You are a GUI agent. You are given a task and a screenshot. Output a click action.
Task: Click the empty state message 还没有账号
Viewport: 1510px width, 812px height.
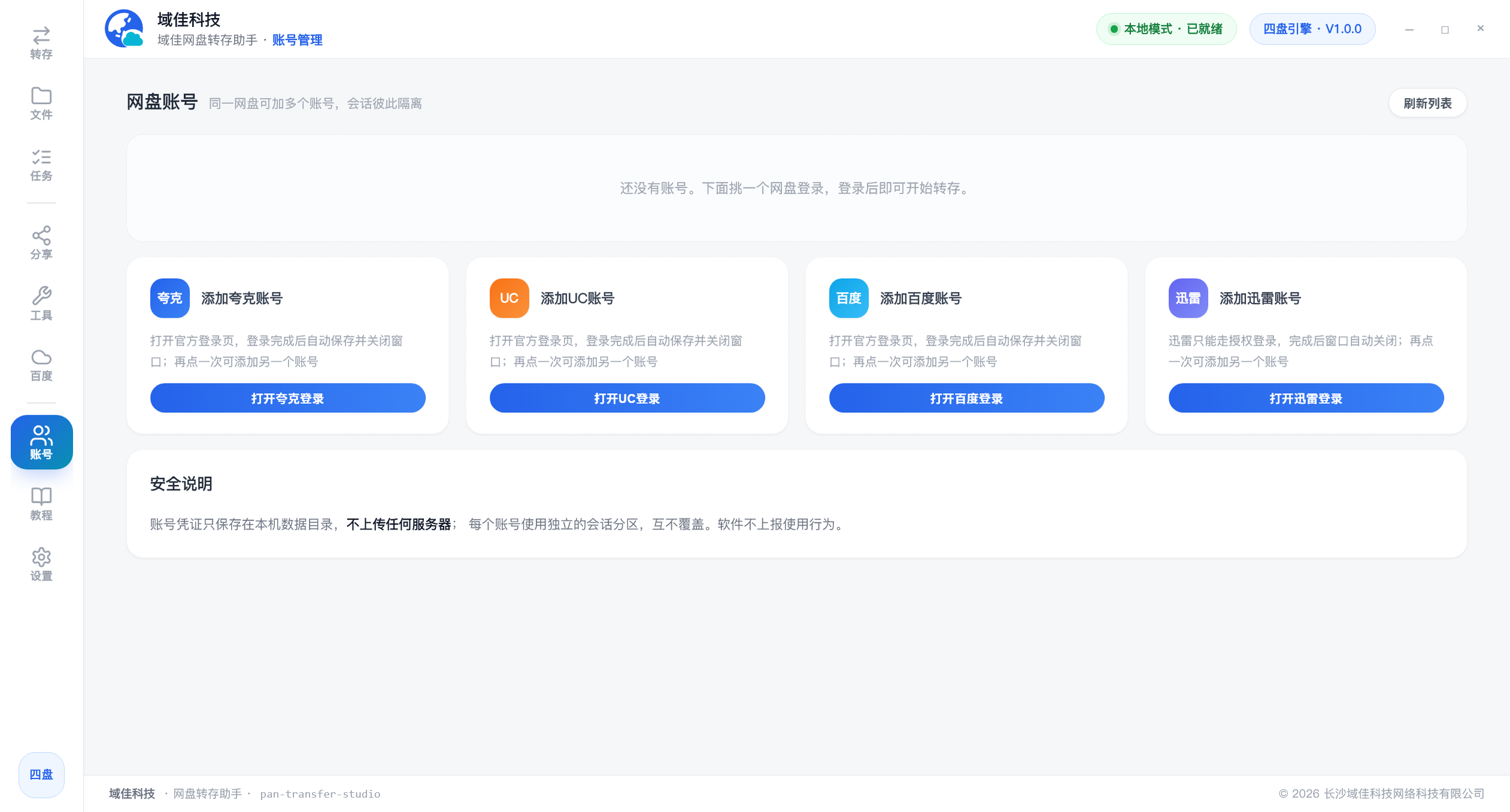coord(796,188)
